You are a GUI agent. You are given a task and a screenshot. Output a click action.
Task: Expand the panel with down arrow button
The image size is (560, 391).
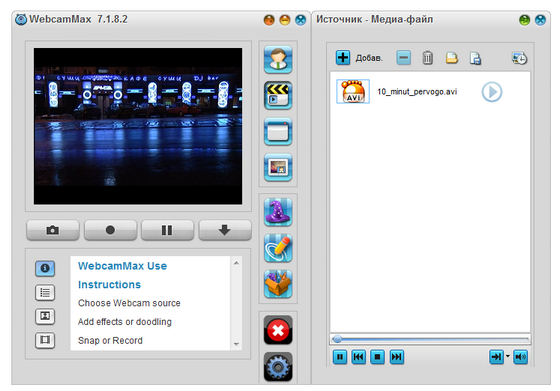[x=225, y=230]
